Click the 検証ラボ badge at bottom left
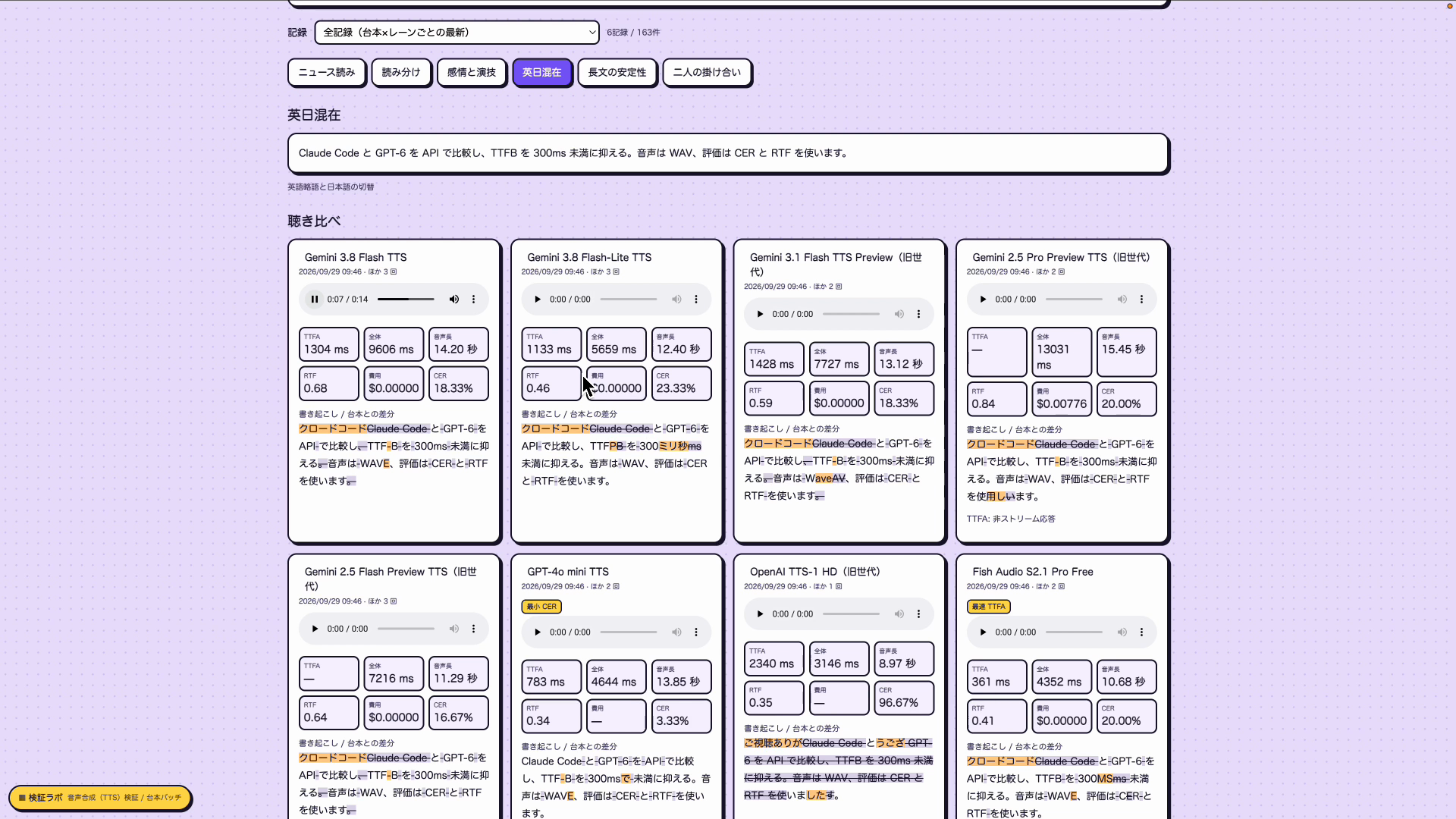Viewport: 1456px width, 819px height. click(x=100, y=798)
